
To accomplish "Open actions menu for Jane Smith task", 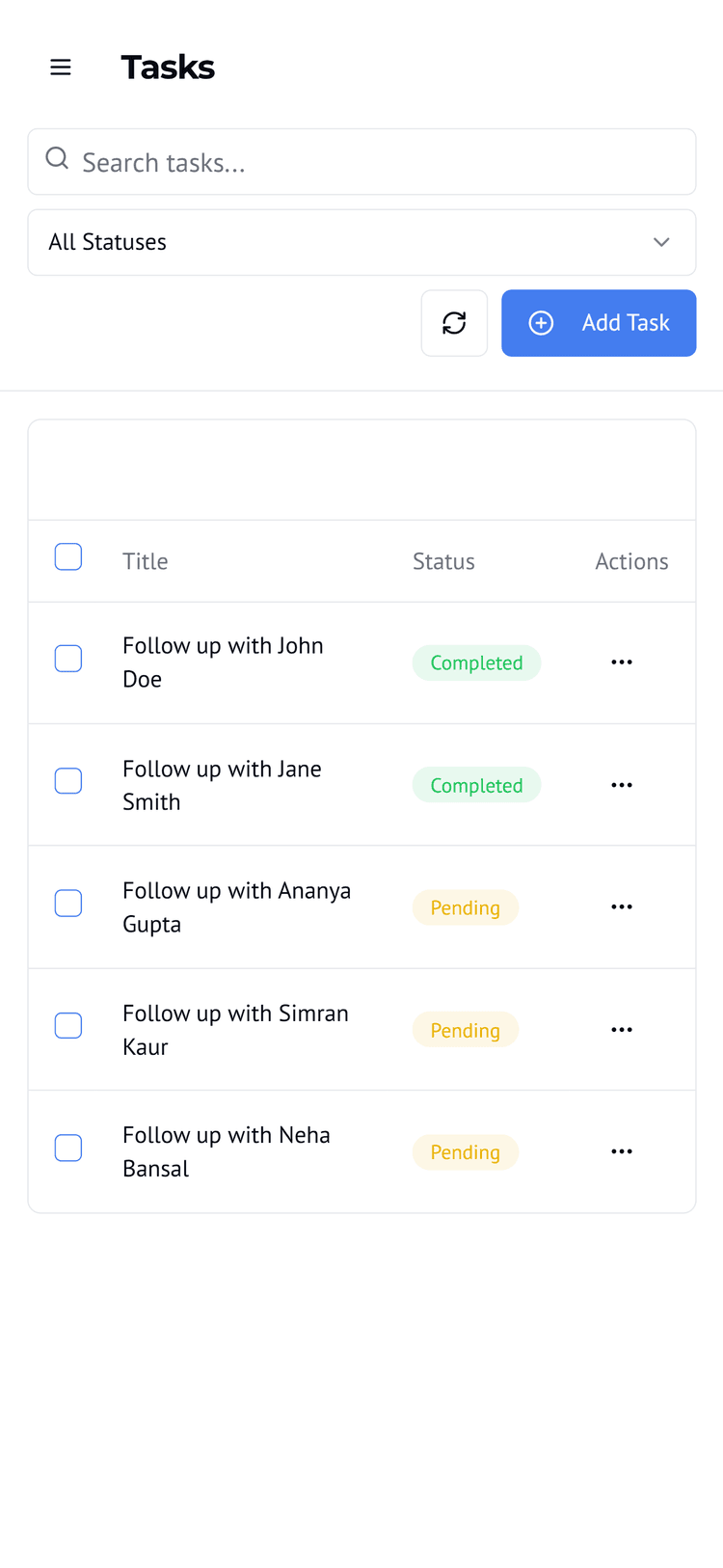I will (622, 785).
